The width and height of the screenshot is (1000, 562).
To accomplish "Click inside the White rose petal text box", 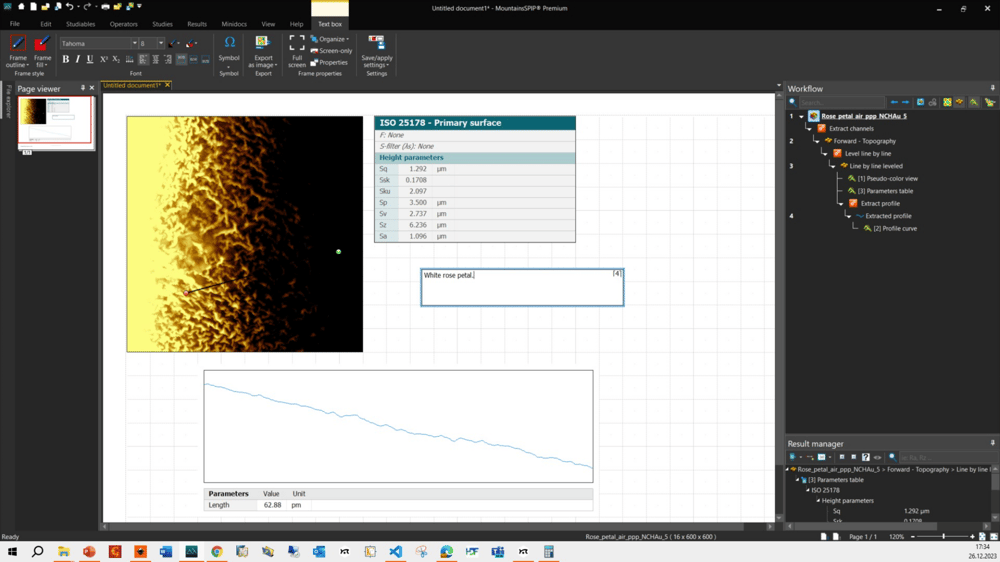I will 522,287.
